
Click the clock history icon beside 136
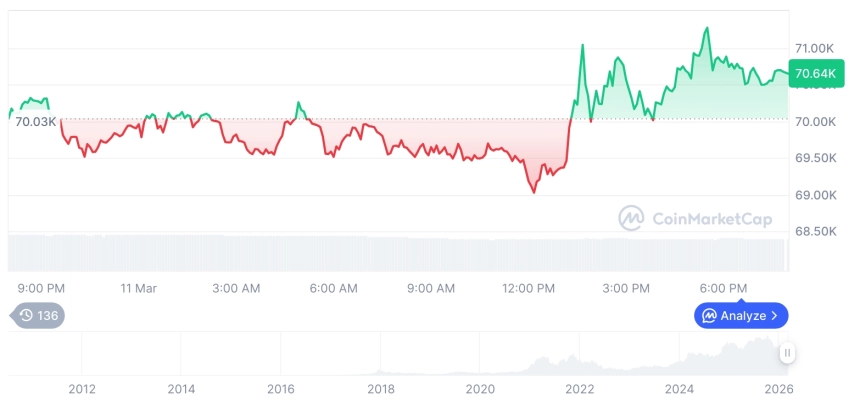[x=26, y=315]
